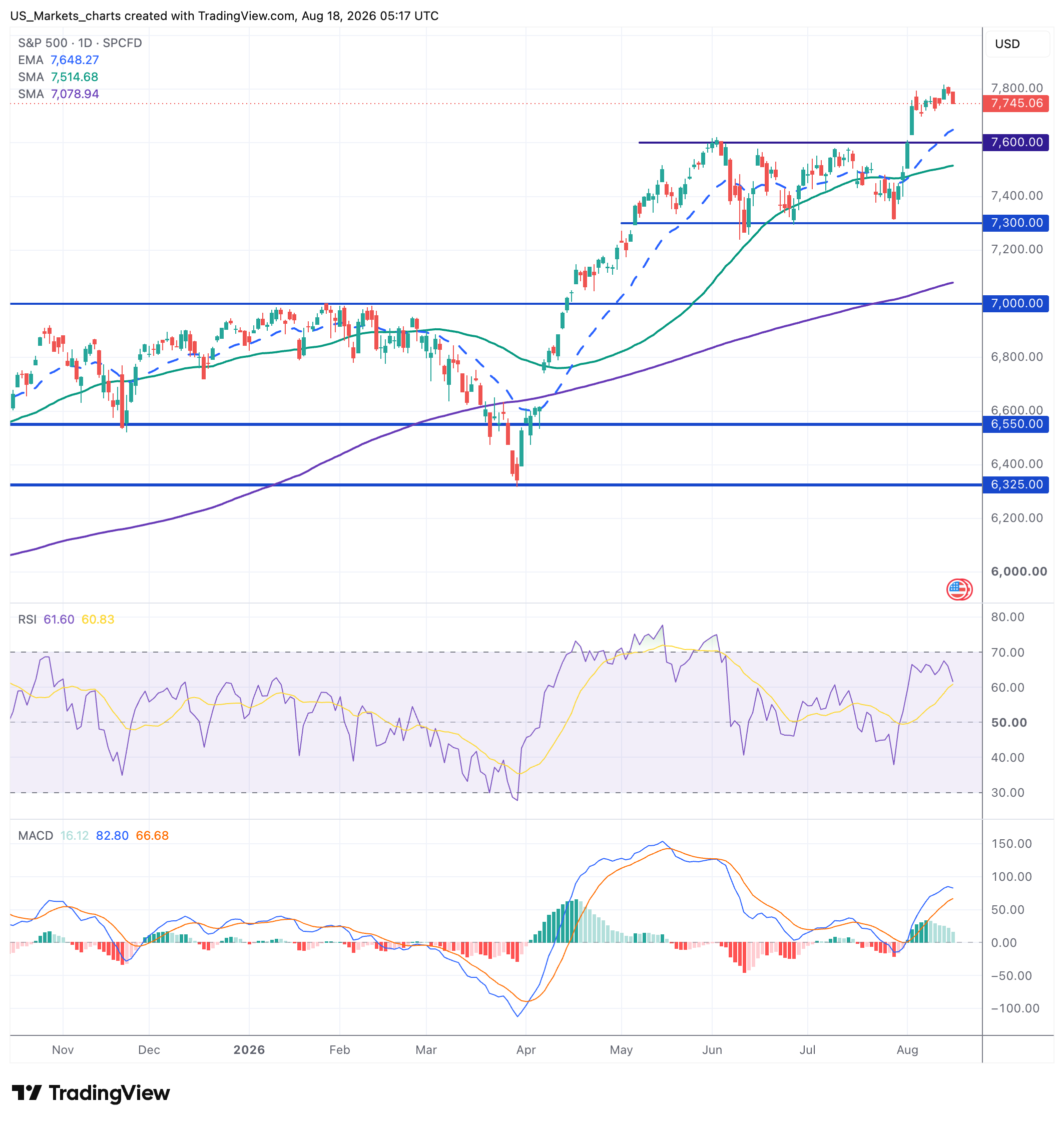1064x1123 pixels.
Task: Click 7,200.00 on the price scale
Action: 1017,249
